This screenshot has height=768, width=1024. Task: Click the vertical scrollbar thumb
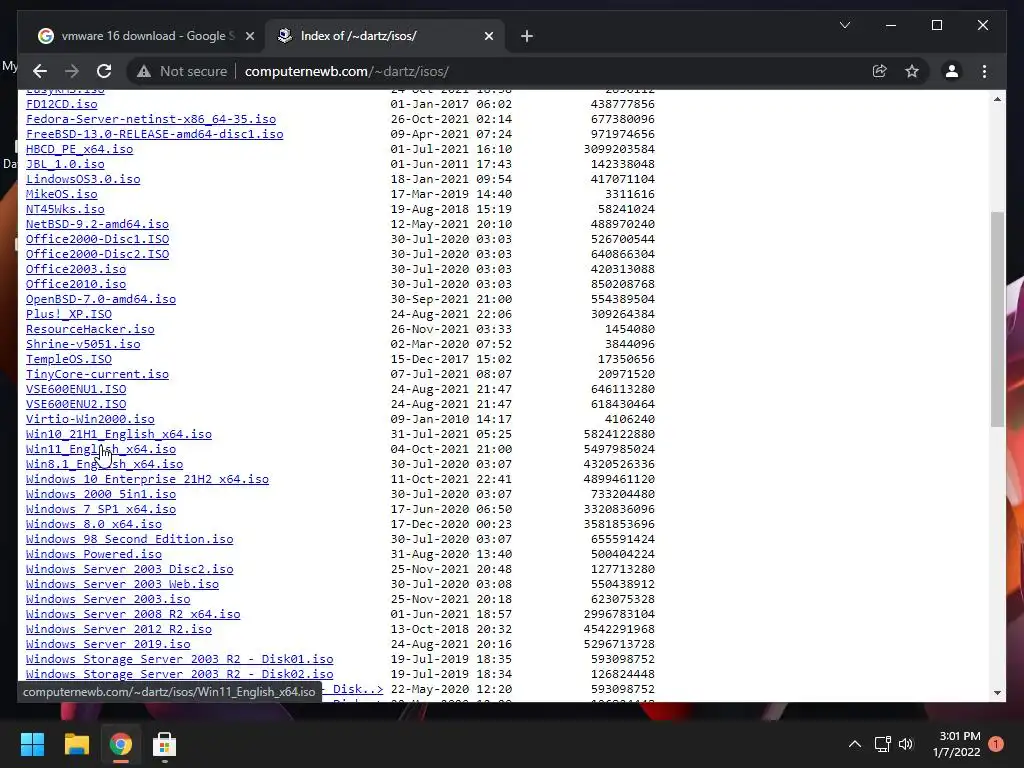pyautogui.click(x=997, y=319)
